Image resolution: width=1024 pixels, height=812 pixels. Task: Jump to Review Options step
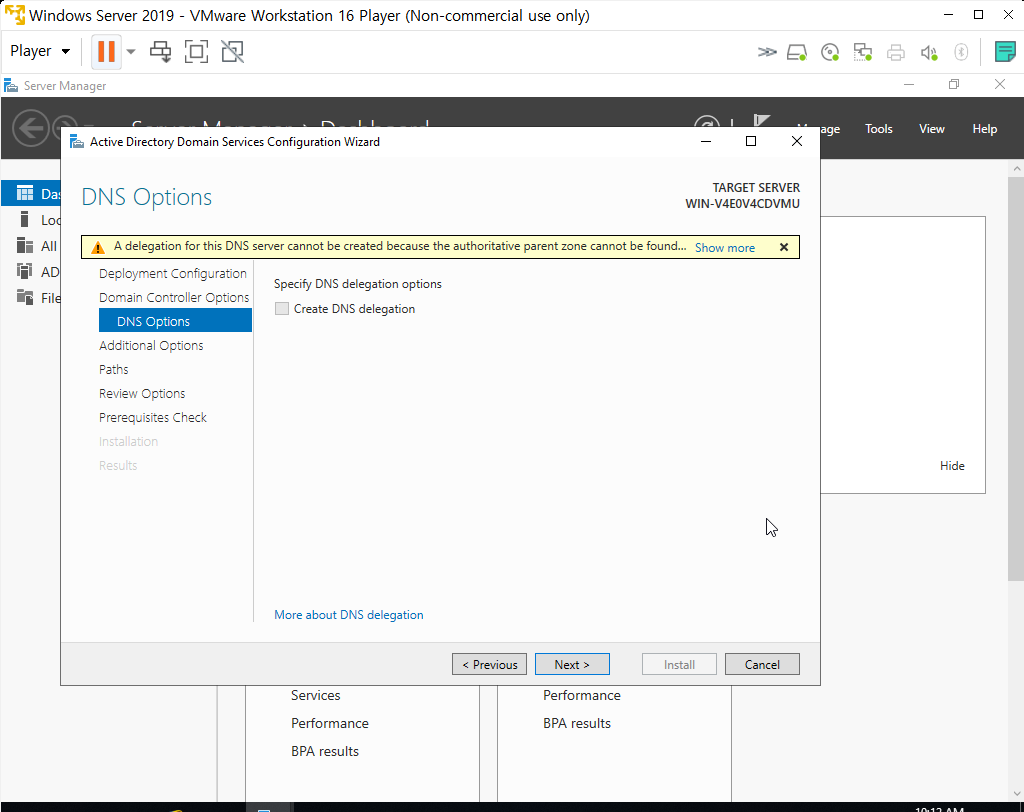click(142, 393)
